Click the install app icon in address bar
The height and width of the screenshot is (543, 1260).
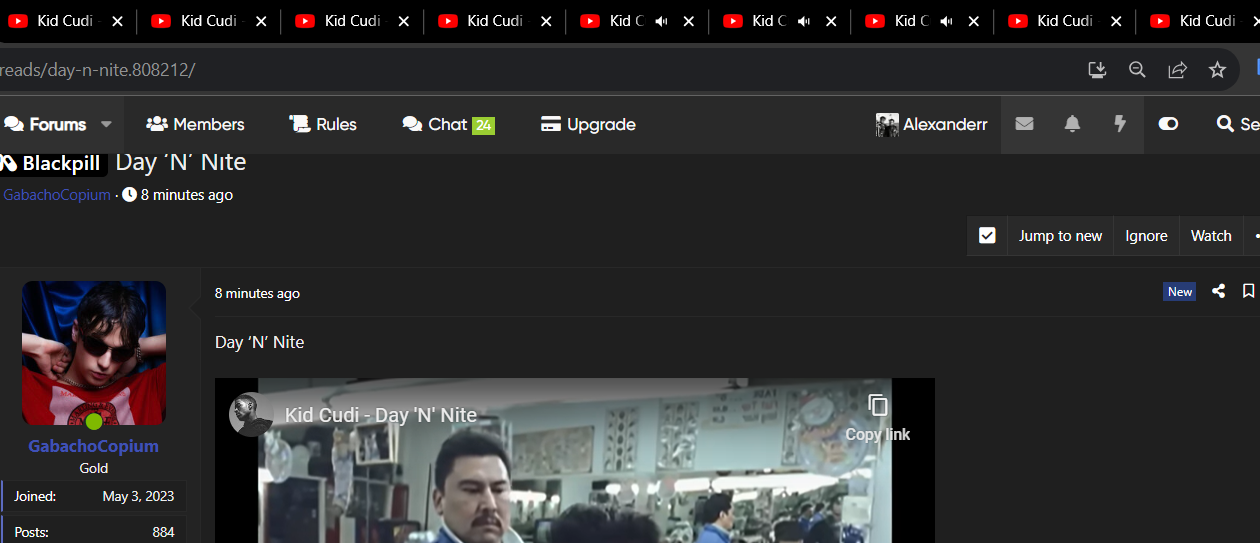[x=1097, y=69]
